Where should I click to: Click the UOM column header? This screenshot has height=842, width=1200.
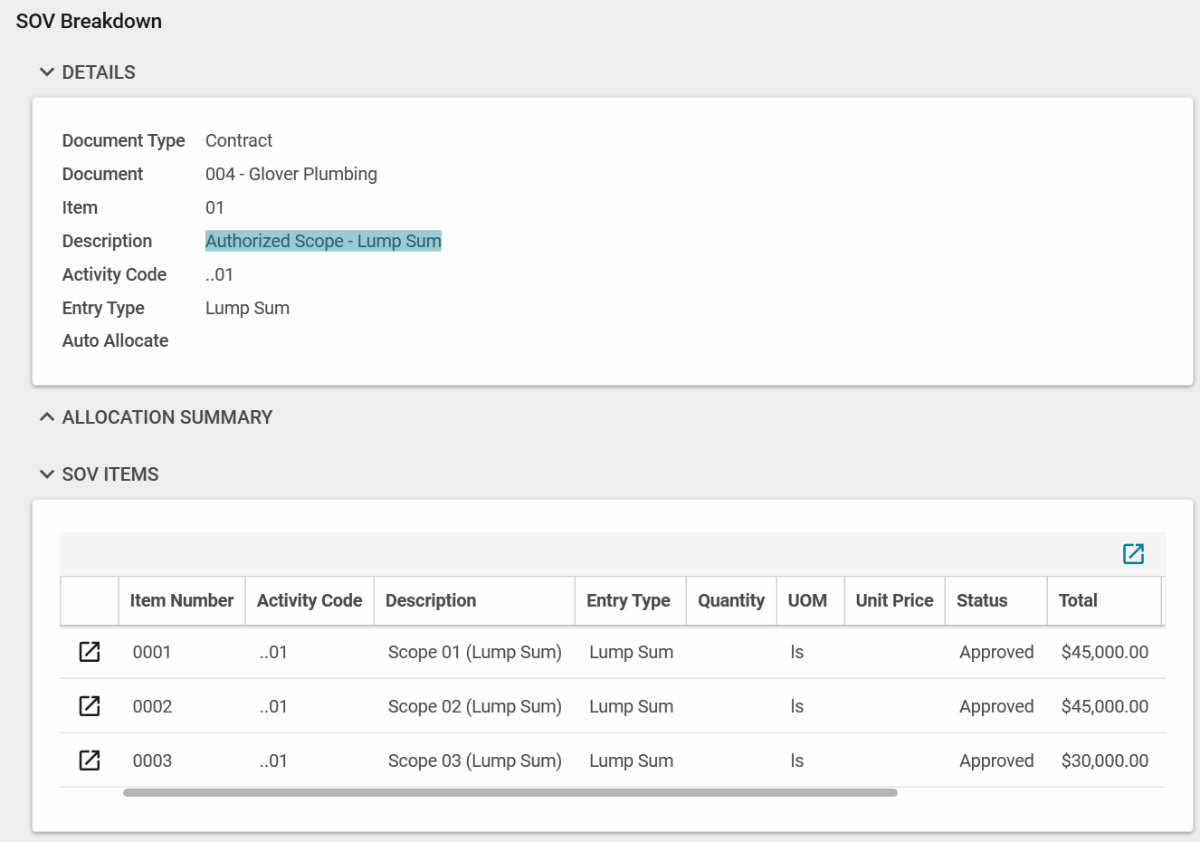click(807, 600)
